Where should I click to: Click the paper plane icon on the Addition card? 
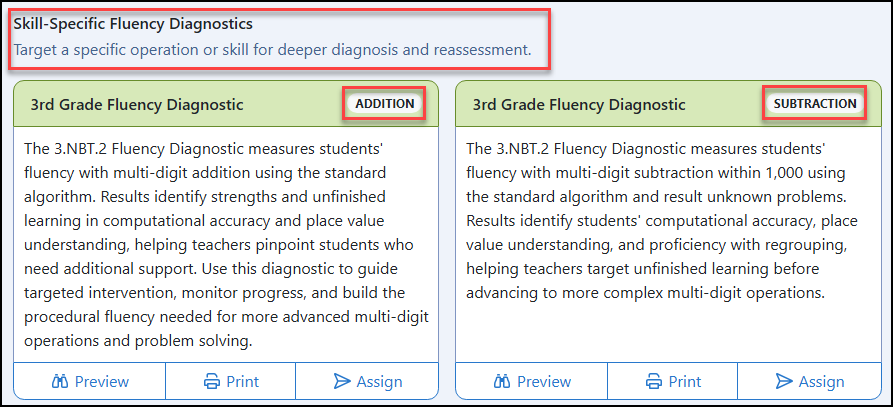tap(342, 381)
